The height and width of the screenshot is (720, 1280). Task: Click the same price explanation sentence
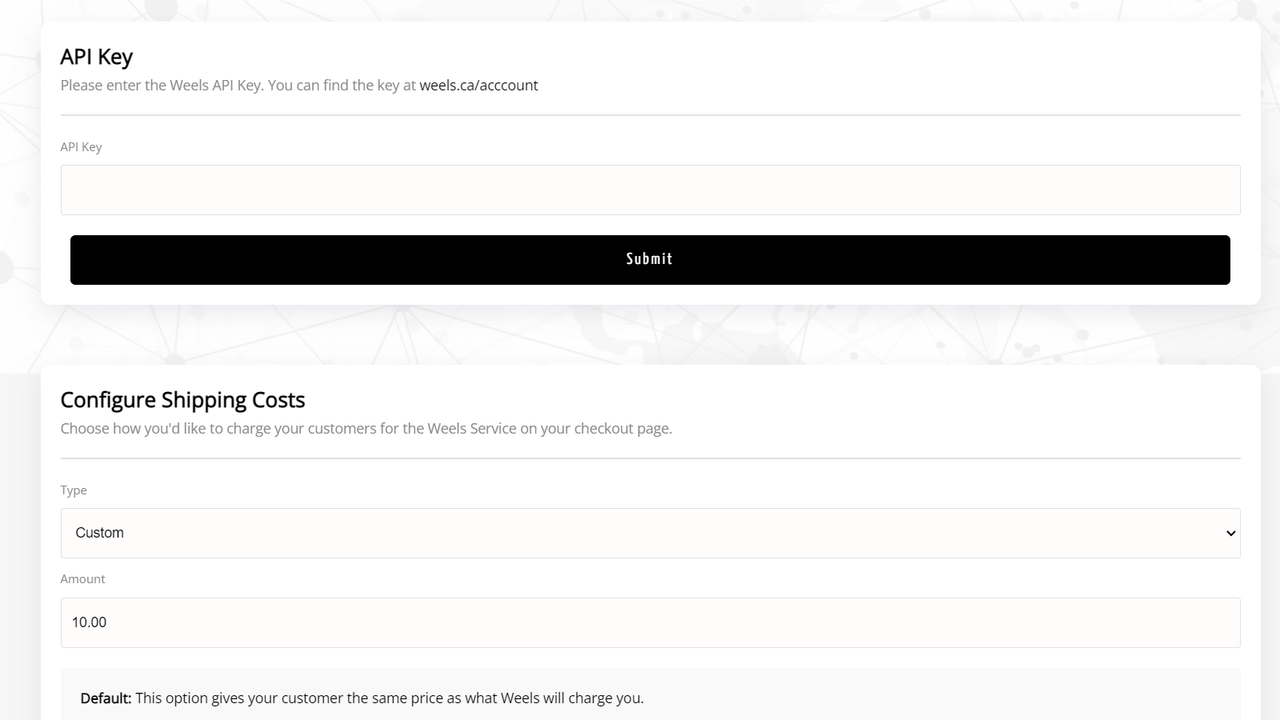(390, 697)
